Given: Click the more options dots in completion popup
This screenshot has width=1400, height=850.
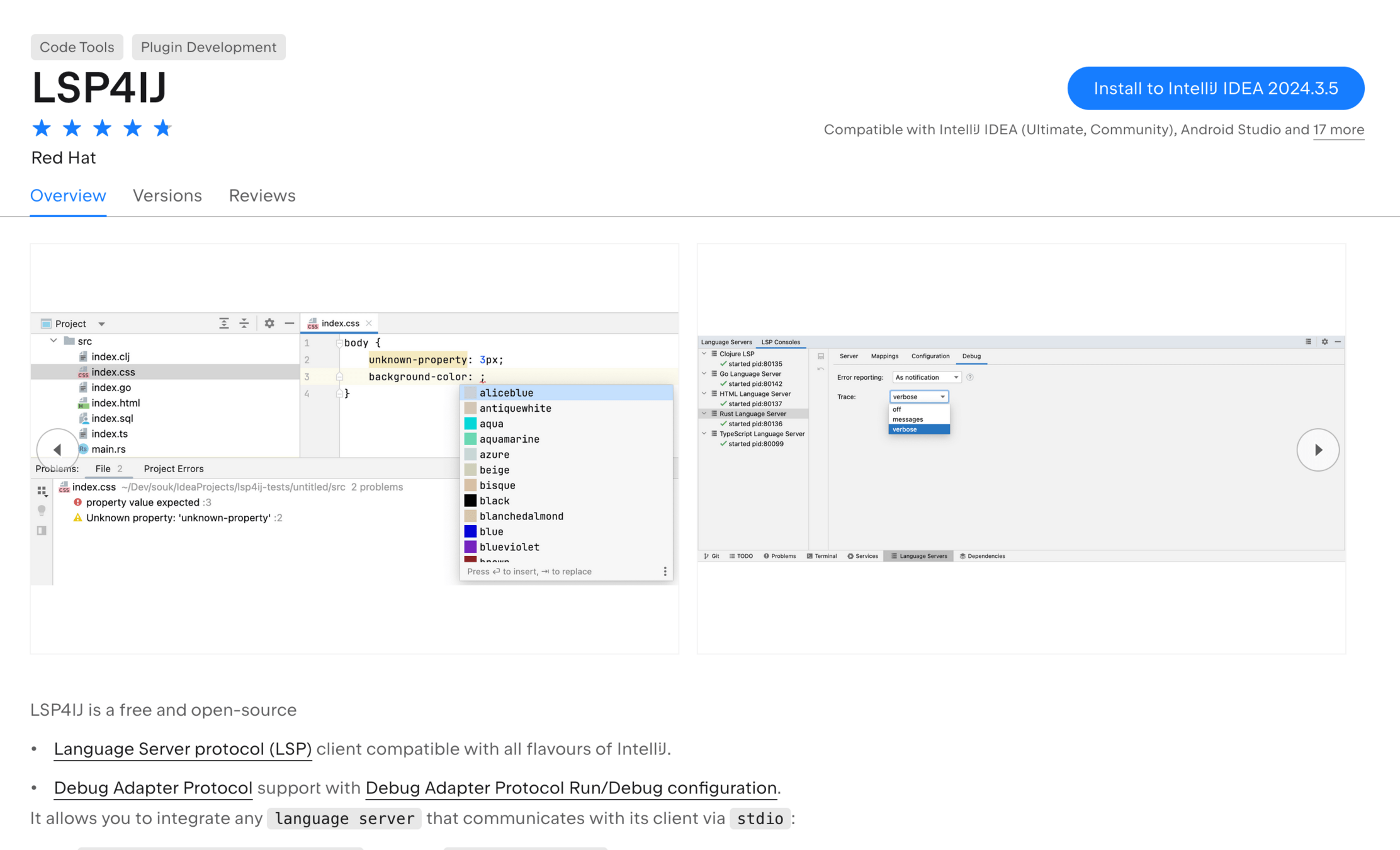Looking at the screenshot, I should click(x=665, y=571).
